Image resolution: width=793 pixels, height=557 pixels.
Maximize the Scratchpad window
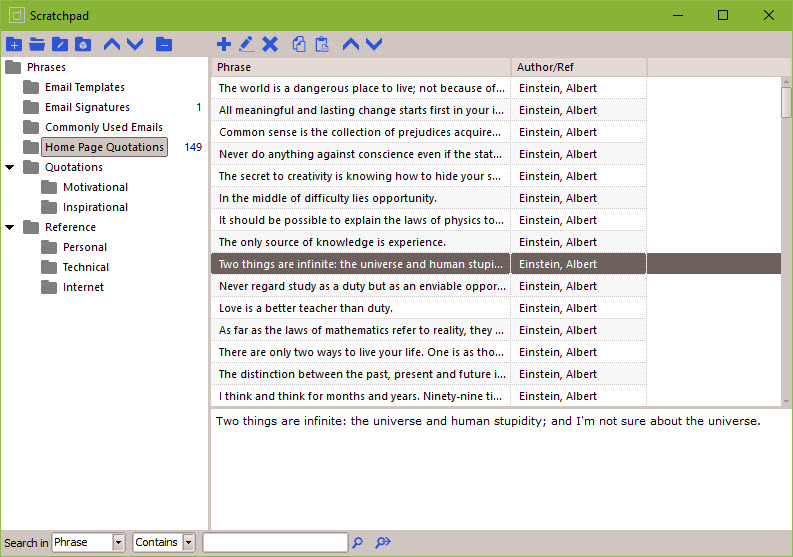[x=723, y=15]
